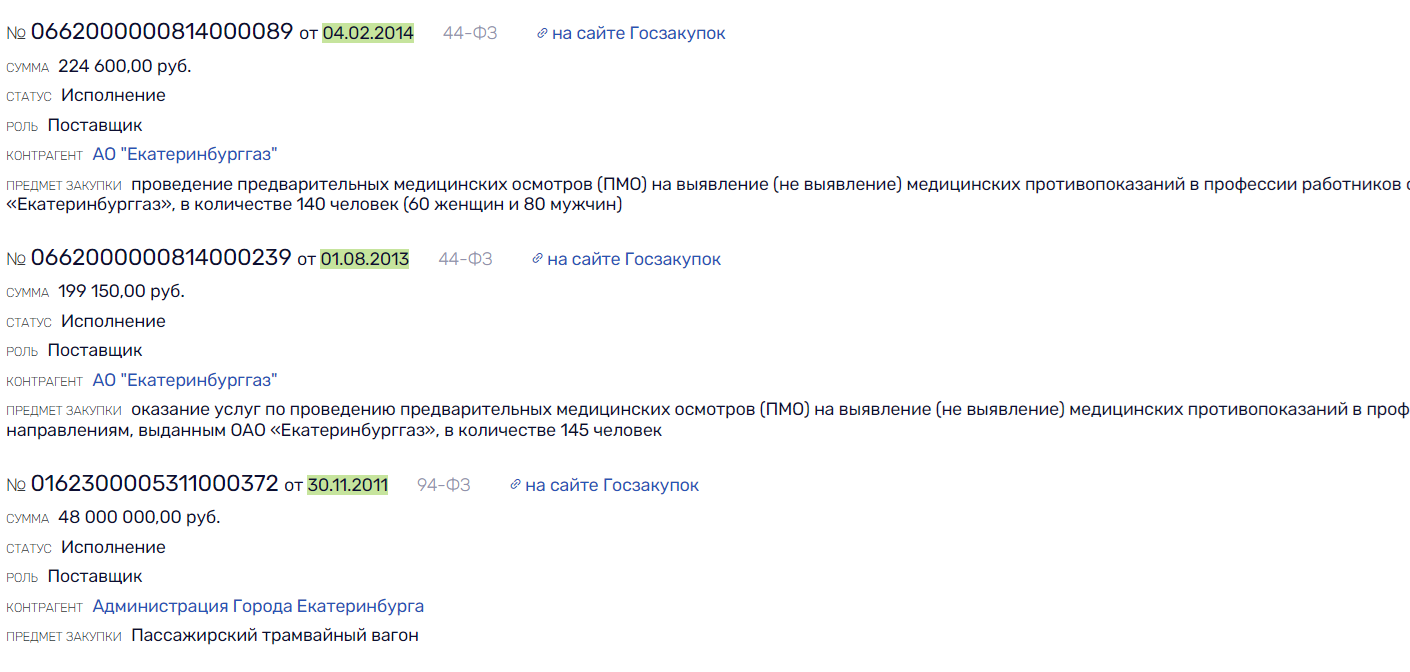
Task: Click link icon beside contract 0662000000814000089
Action: pyautogui.click(x=542, y=34)
